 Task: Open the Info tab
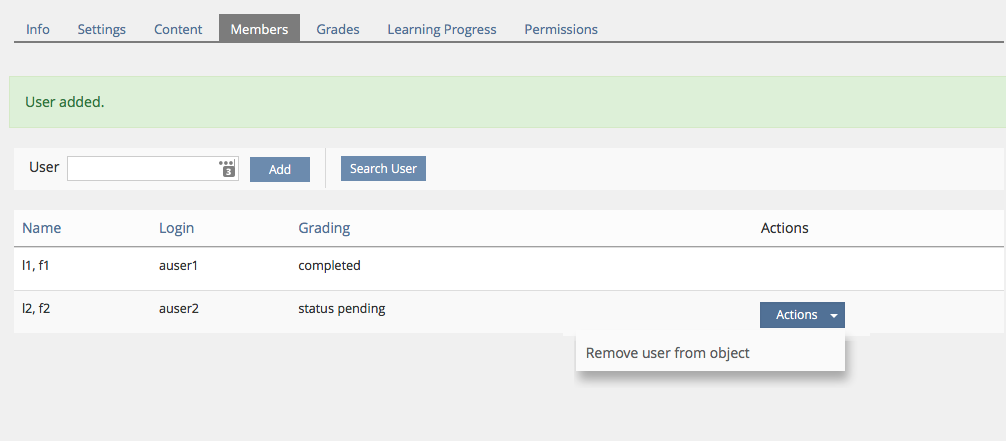coord(38,29)
